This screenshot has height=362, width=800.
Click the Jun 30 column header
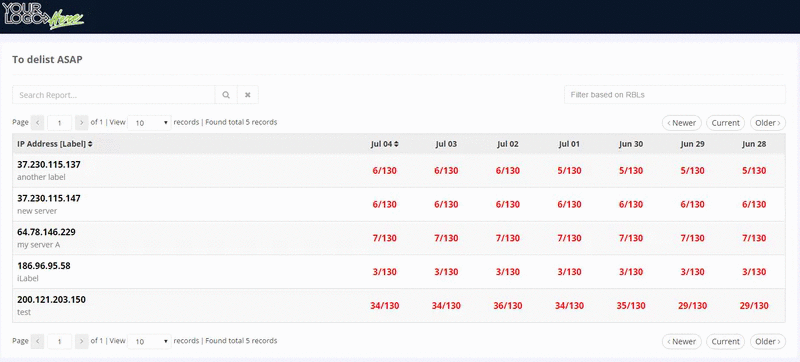click(x=631, y=144)
